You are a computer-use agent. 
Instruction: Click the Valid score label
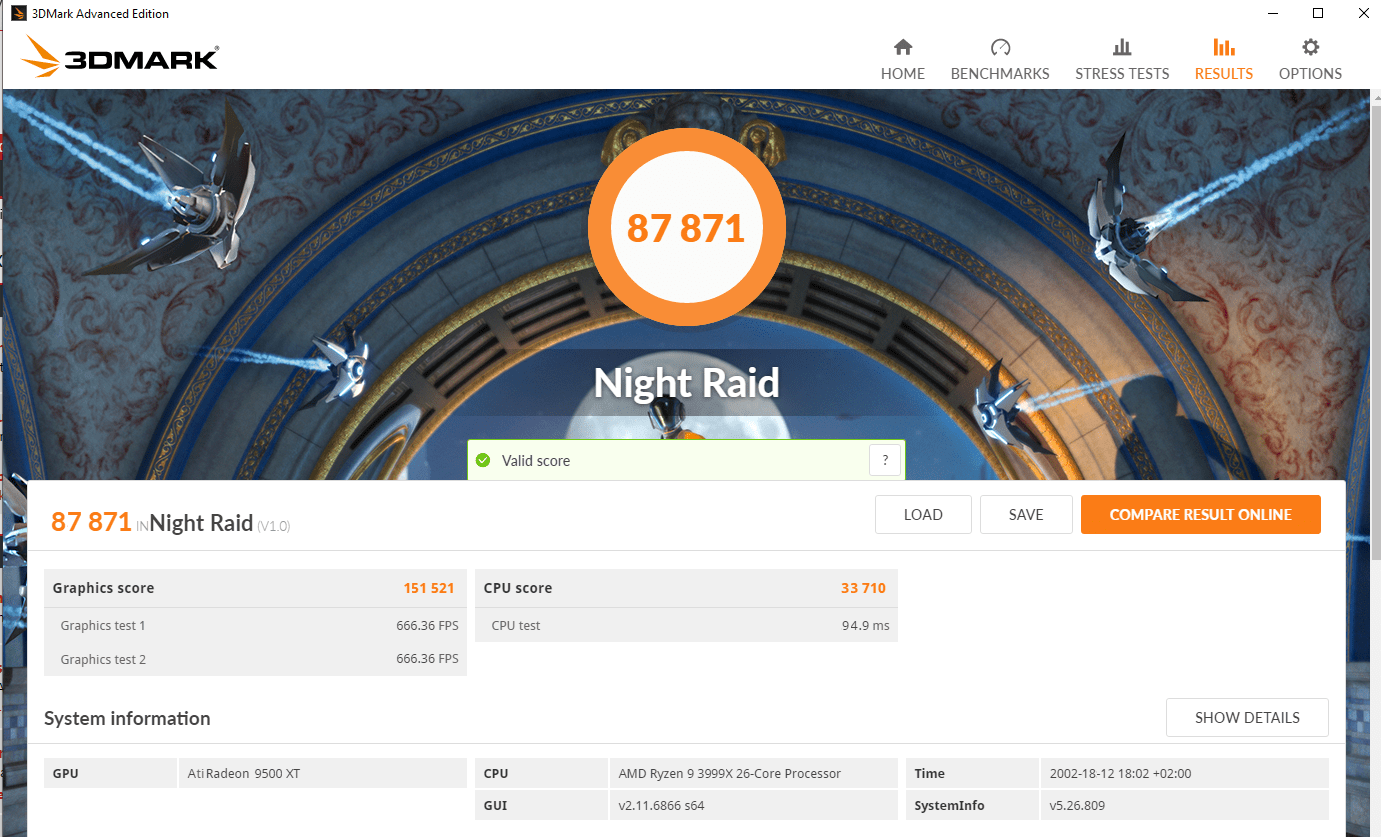click(x=536, y=461)
